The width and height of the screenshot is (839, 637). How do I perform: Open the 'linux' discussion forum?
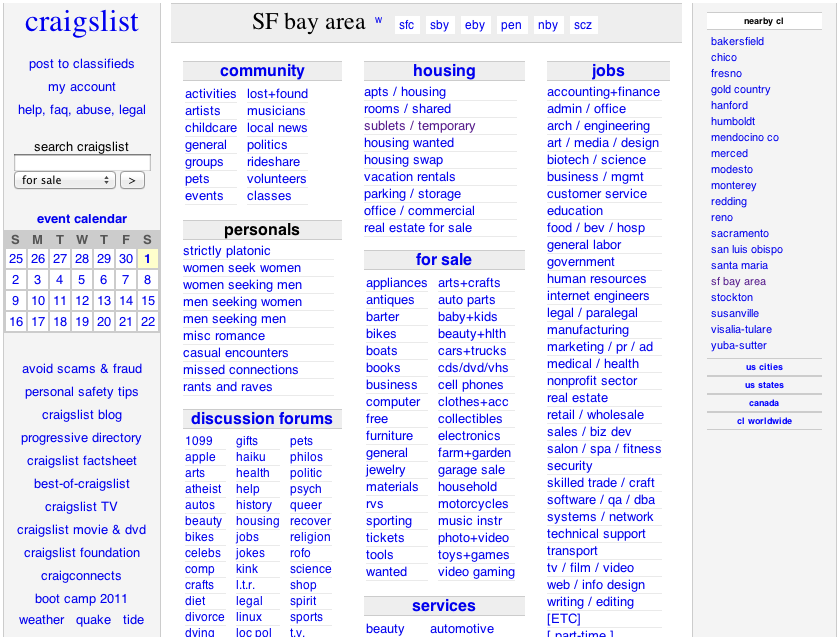point(249,617)
